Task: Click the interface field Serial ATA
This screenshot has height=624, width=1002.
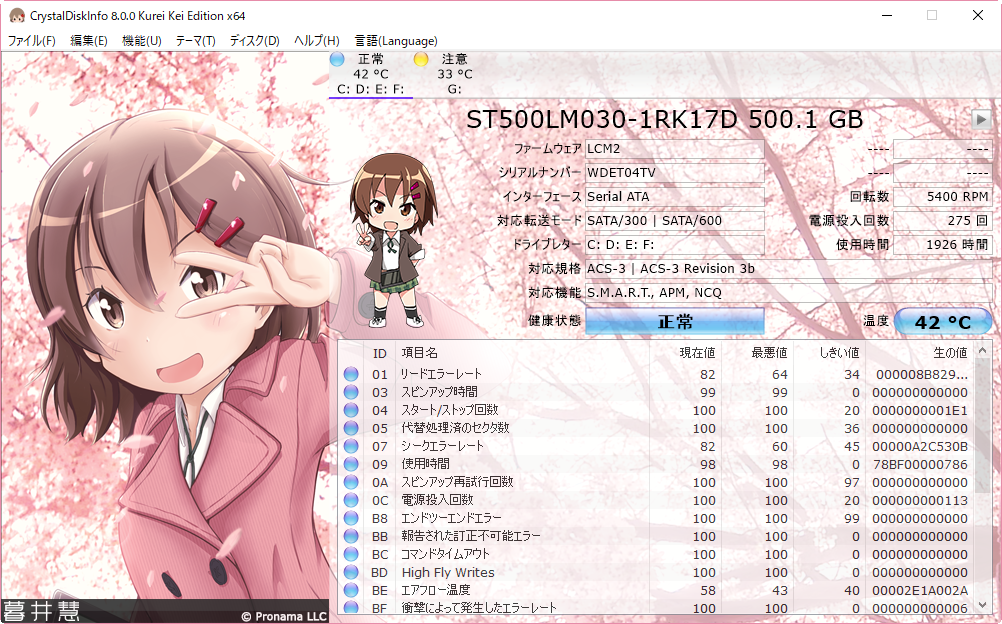Action: [675, 197]
